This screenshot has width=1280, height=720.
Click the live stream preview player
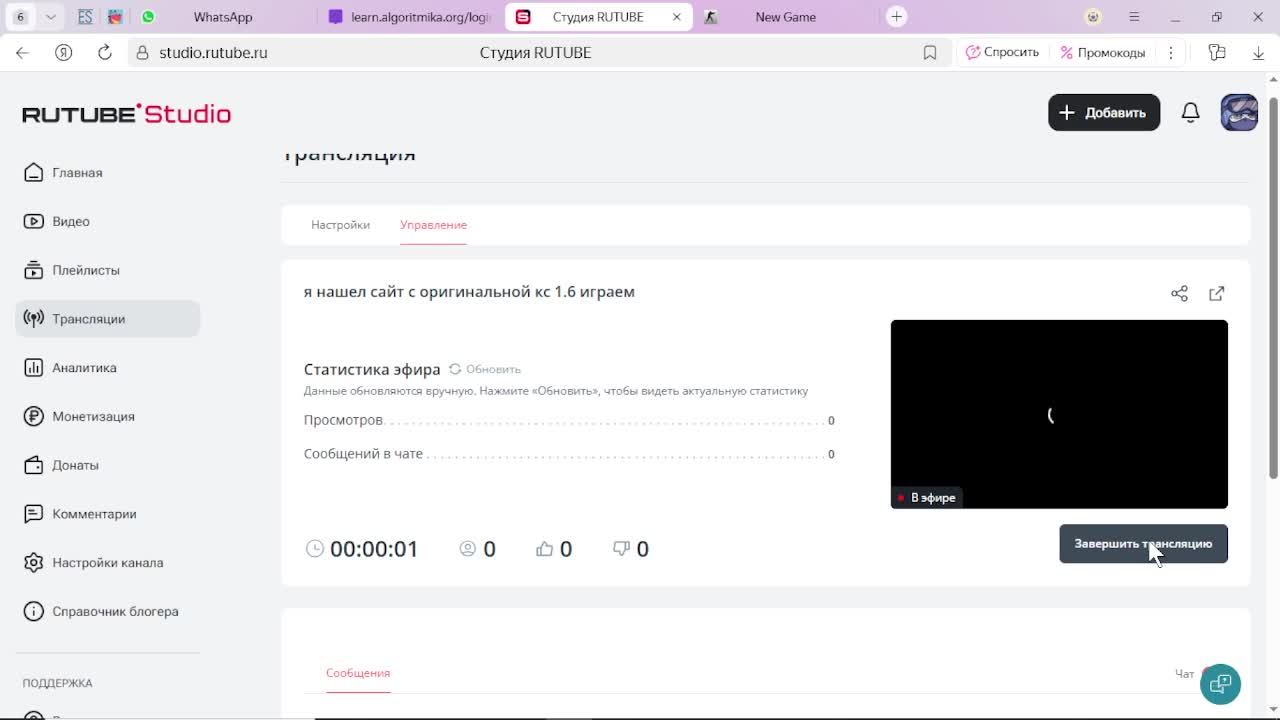tap(1059, 414)
